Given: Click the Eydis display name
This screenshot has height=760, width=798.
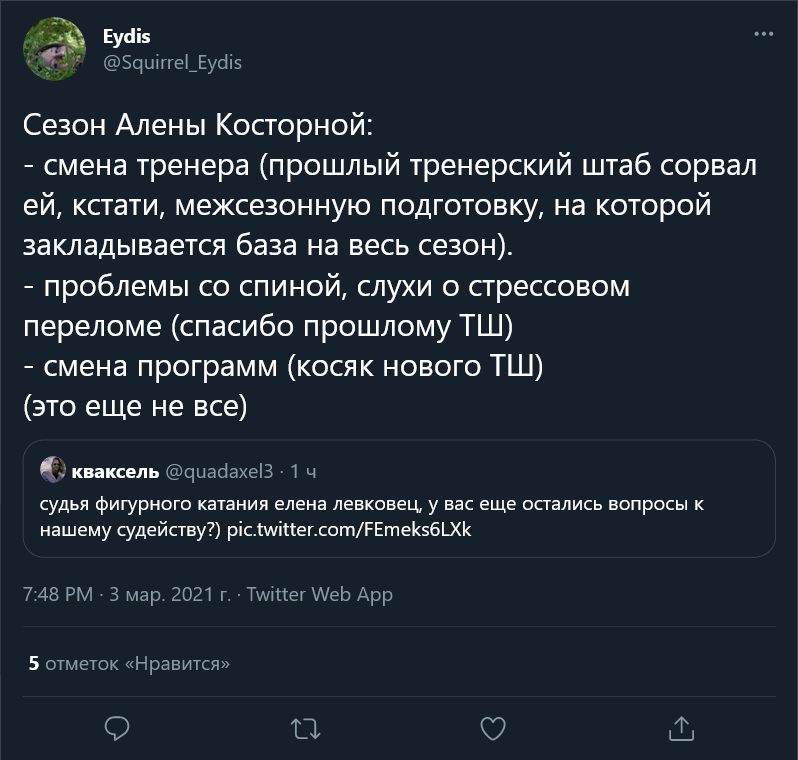Looking at the screenshot, I should (x=126, y=37).
